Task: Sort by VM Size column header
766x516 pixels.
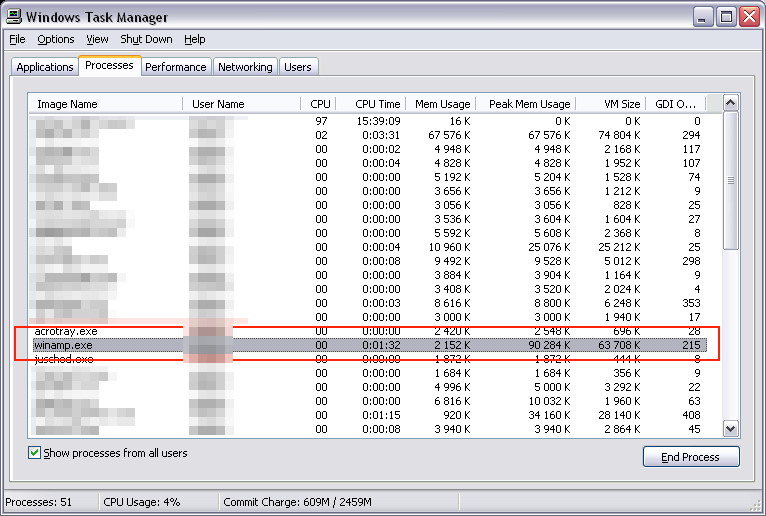Action: pos(611,104)
